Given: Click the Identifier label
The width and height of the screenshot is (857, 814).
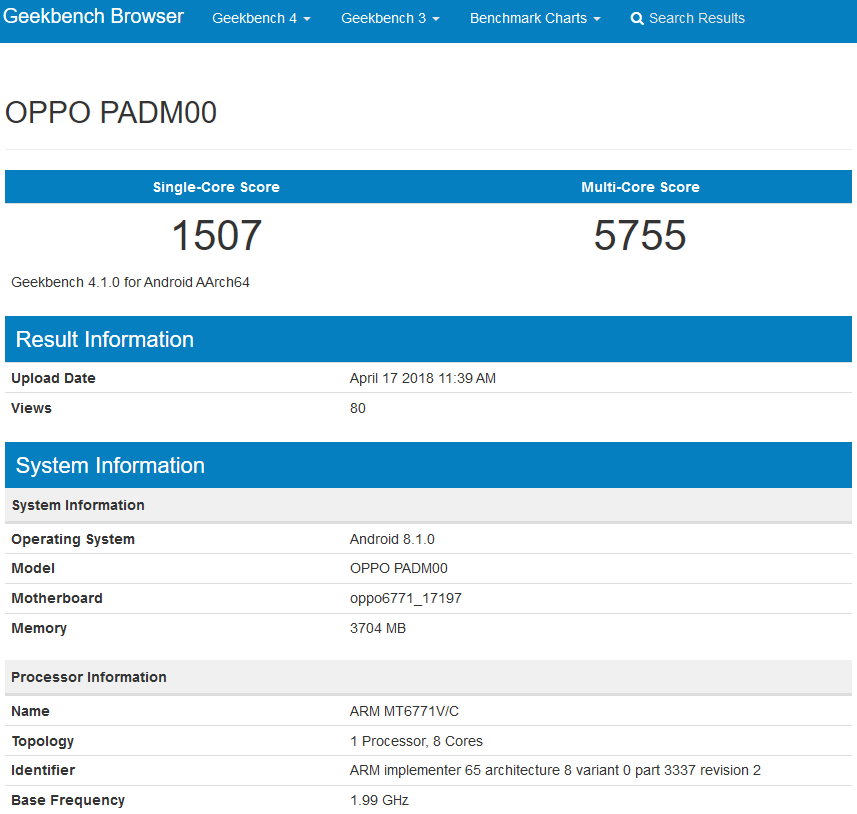Looking at the screenshot, I should pyautogui.click(x=43, y=771).
